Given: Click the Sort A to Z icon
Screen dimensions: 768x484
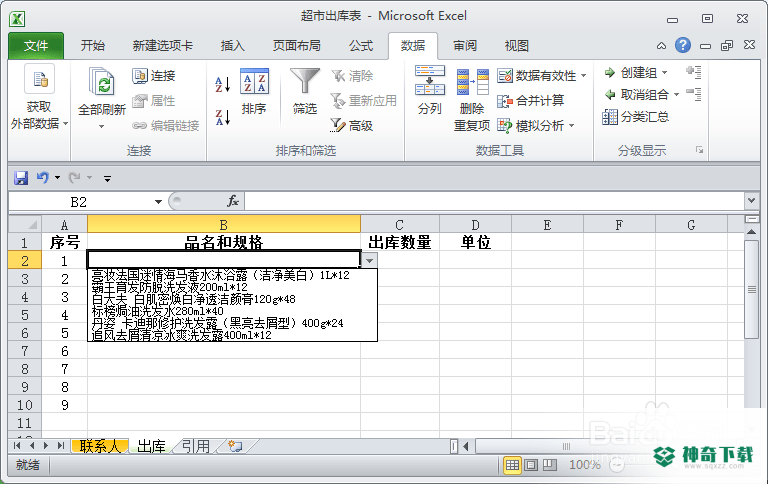Looking at the screenshot, I should pyautogui.click(x=223, y=84).
